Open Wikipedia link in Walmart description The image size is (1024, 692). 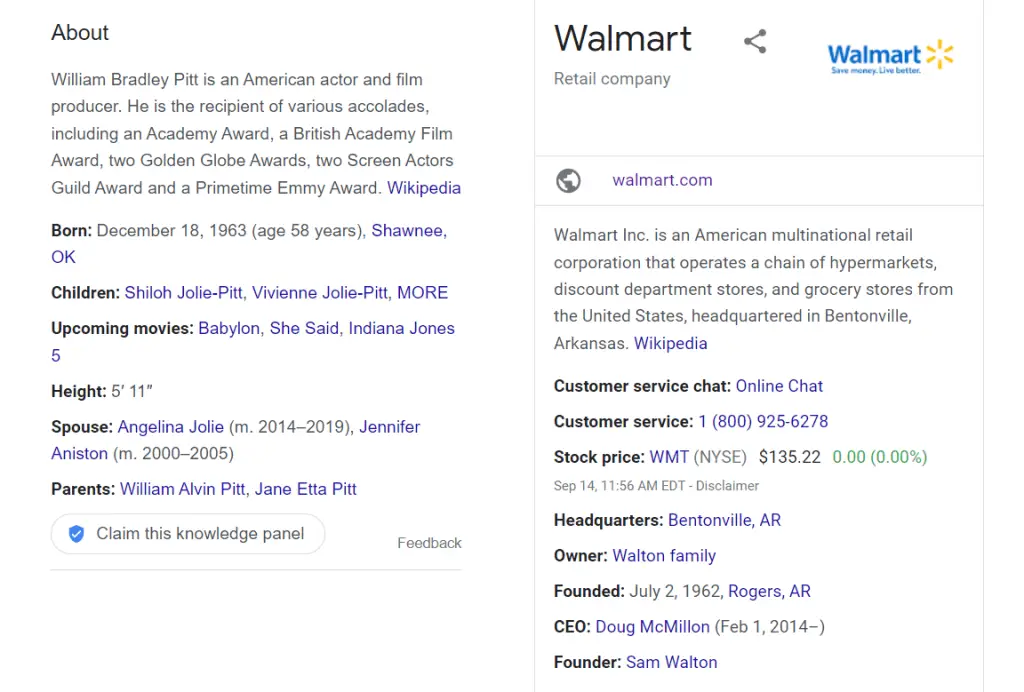[x=671, y=343]
